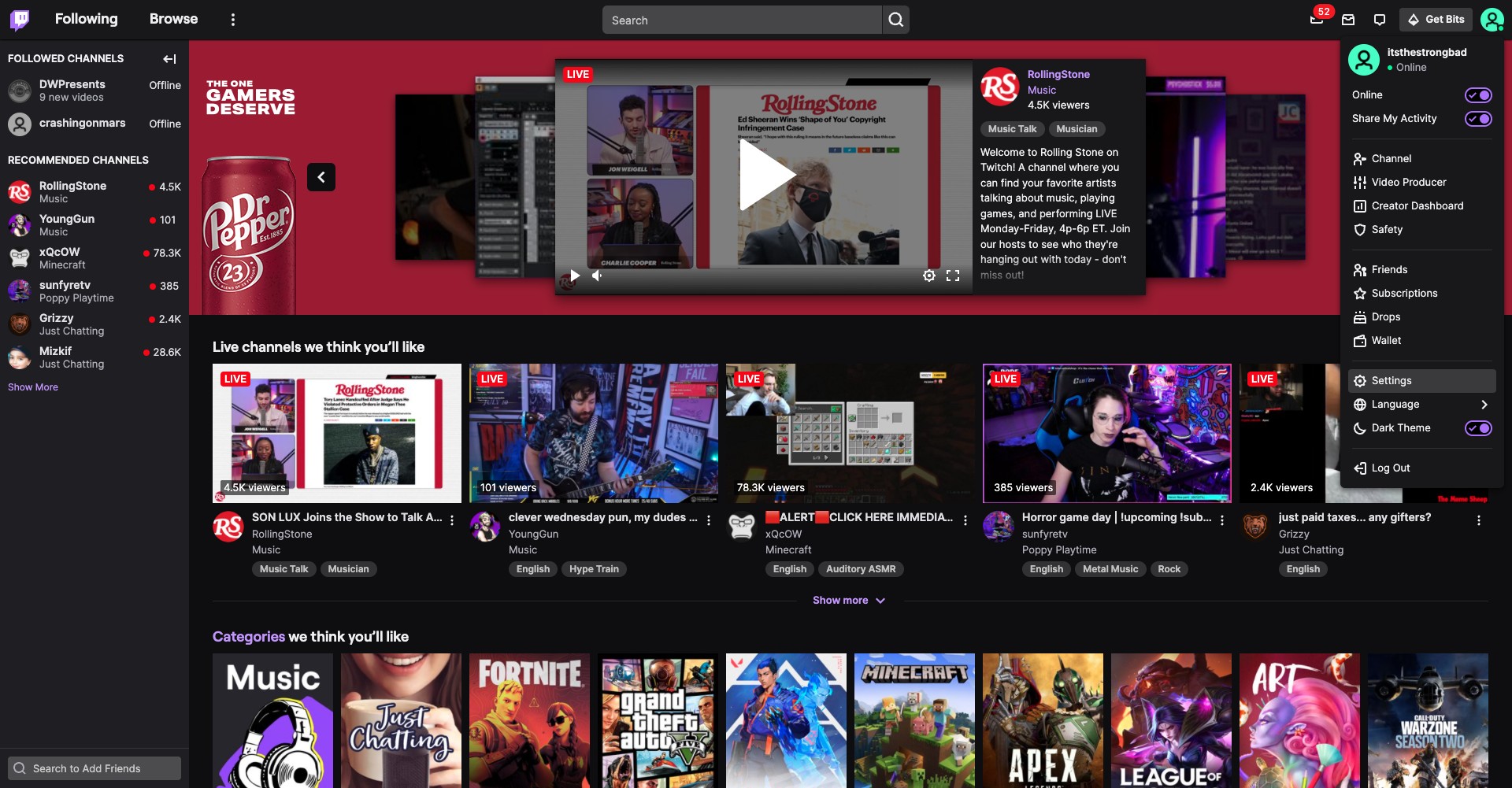Screen dimensions: 1512x788
Task: Open YoungGun live stream thumbnail
Action: 594,433
